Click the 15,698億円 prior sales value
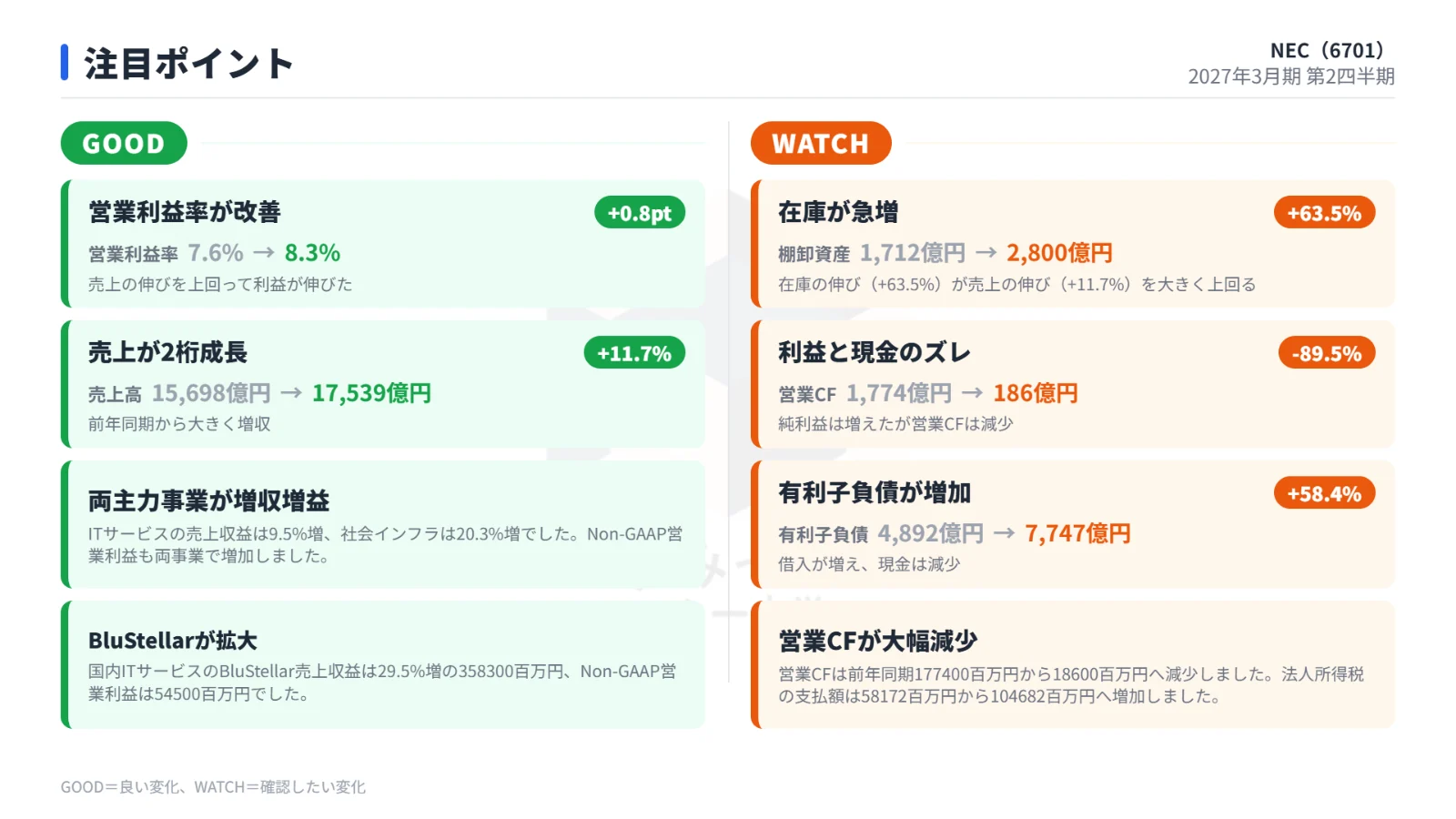Image resolution: width=1456 pixels, height=819 pixels. 211,393
